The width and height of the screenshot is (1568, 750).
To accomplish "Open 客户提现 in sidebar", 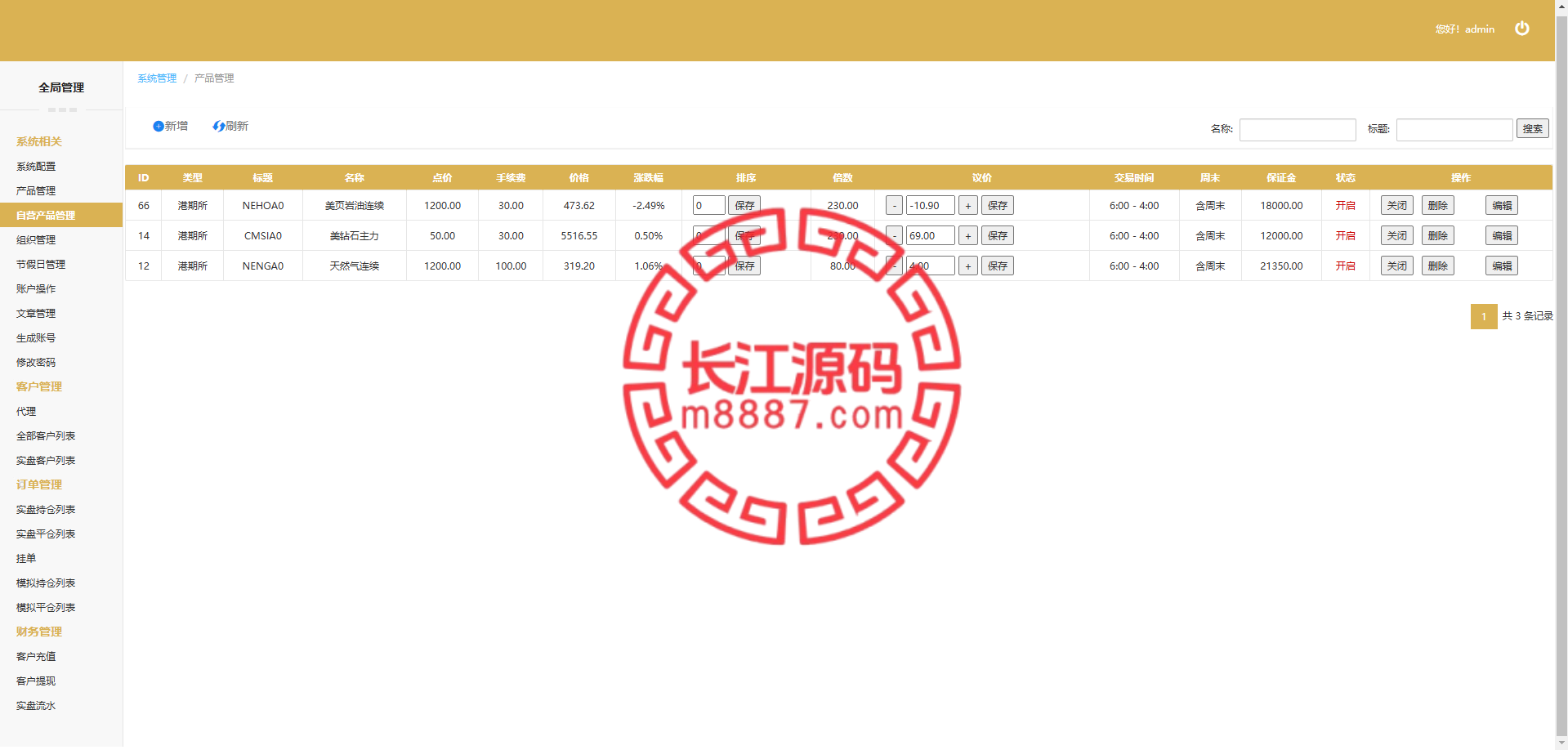I will pos(36,681).
